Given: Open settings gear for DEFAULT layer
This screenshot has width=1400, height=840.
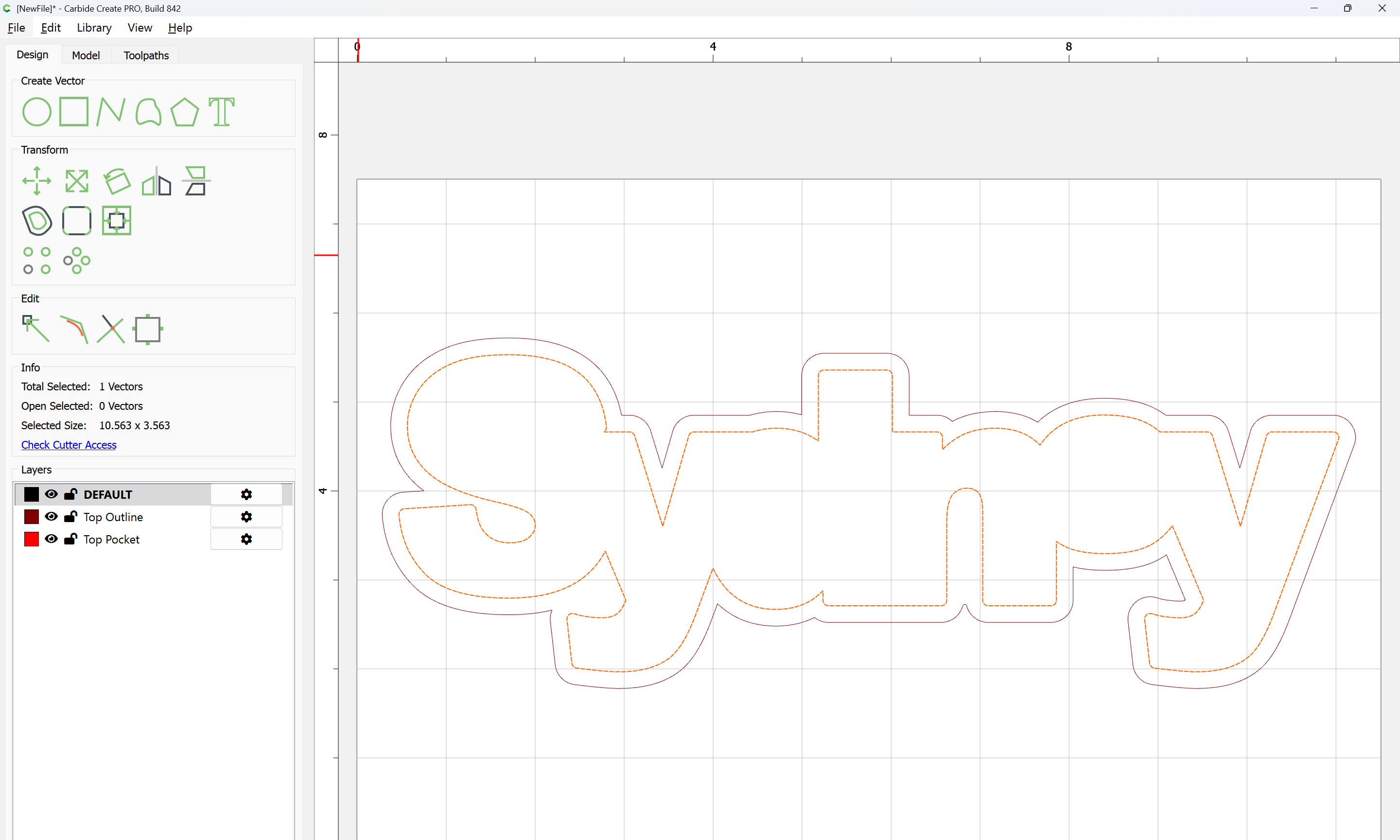Looking at the screenshot, I should tap(246, 494).
